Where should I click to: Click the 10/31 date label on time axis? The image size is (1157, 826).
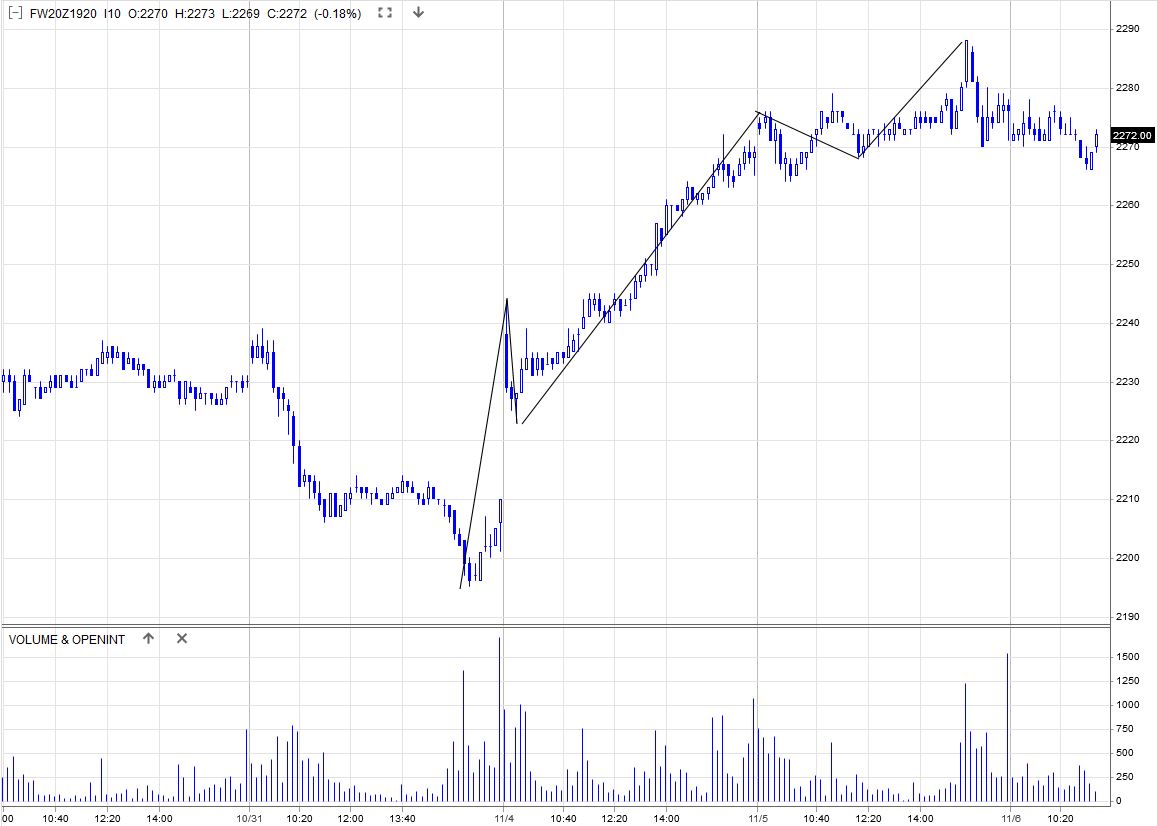pos(249,819)
